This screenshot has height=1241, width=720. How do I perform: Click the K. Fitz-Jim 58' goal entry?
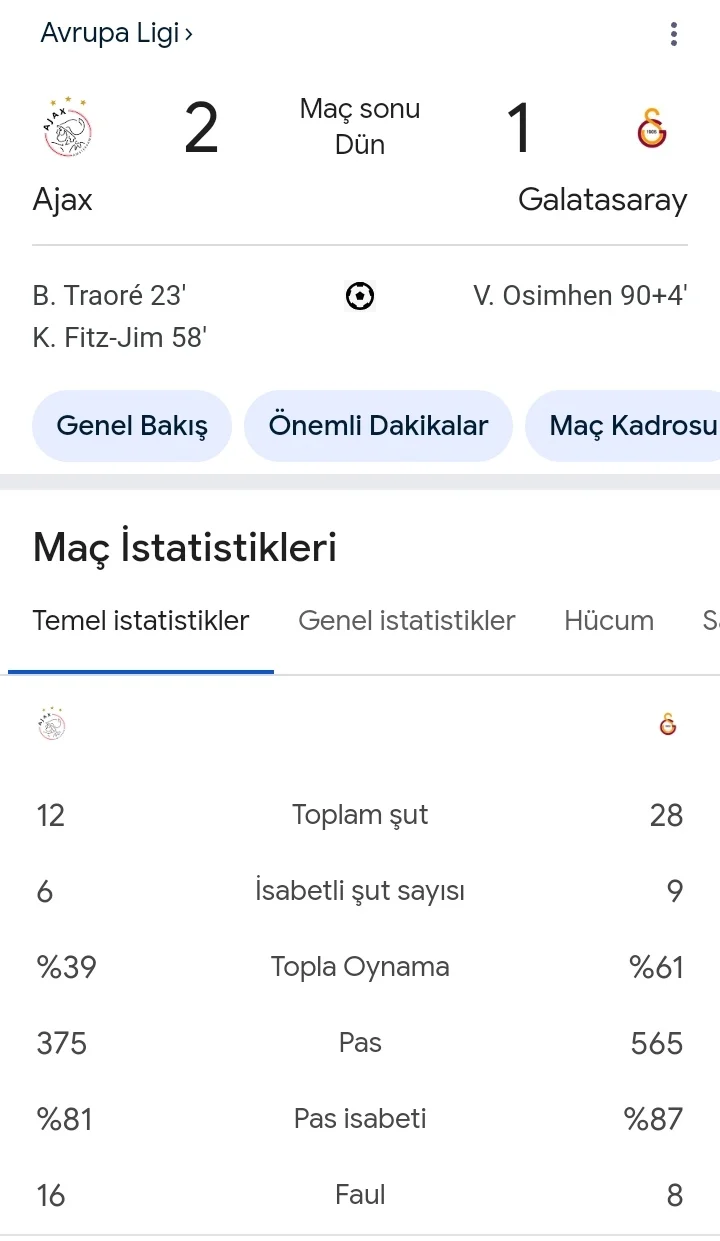coord(120,338)
